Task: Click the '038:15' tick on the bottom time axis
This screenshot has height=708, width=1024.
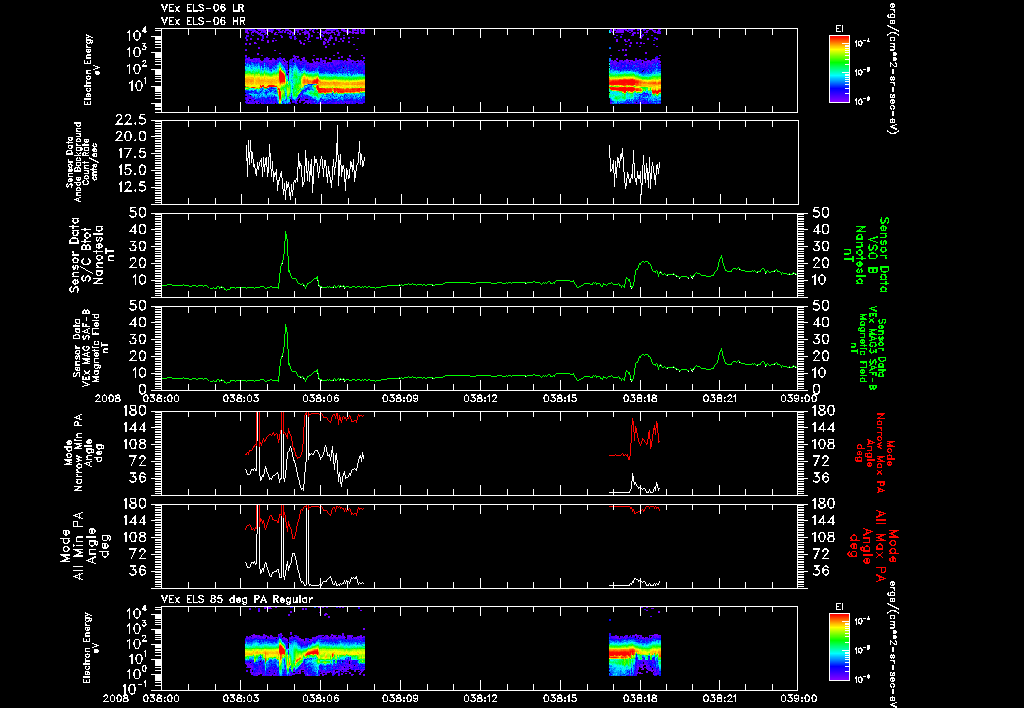Action: 560,698
